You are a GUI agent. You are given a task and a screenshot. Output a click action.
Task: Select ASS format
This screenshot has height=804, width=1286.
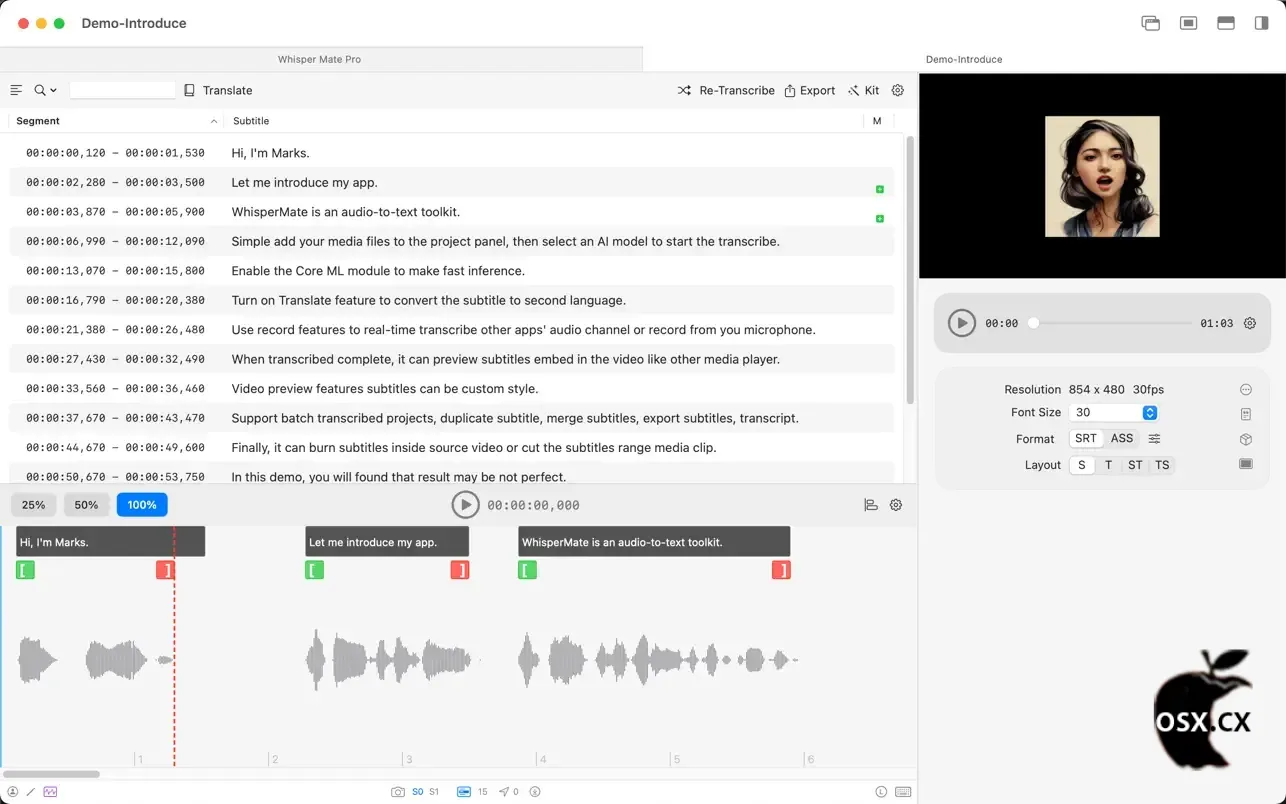(1122, 439)
